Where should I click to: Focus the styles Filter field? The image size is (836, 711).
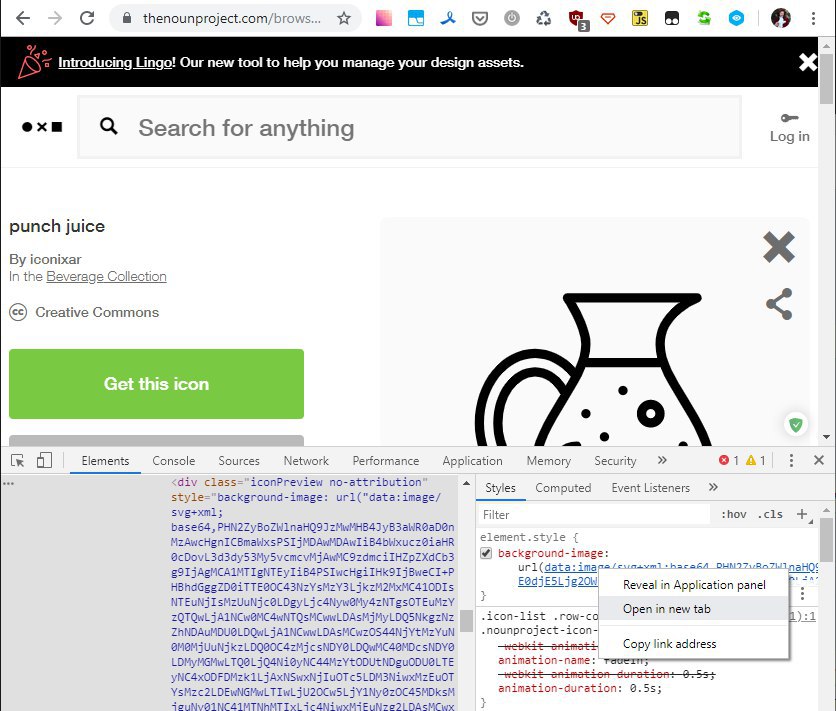point(593,514)
